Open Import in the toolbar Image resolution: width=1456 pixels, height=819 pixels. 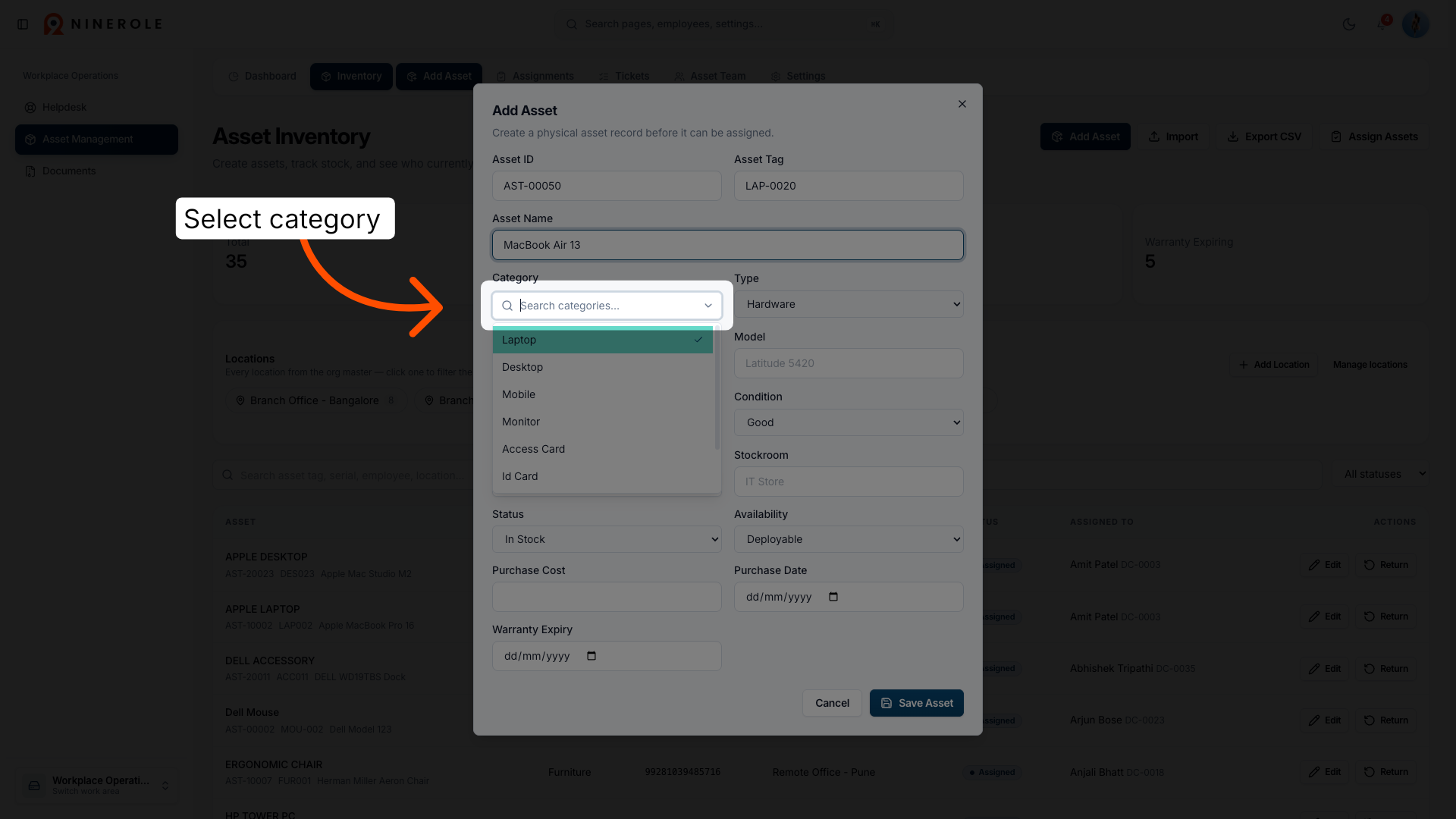[1173, 136]
